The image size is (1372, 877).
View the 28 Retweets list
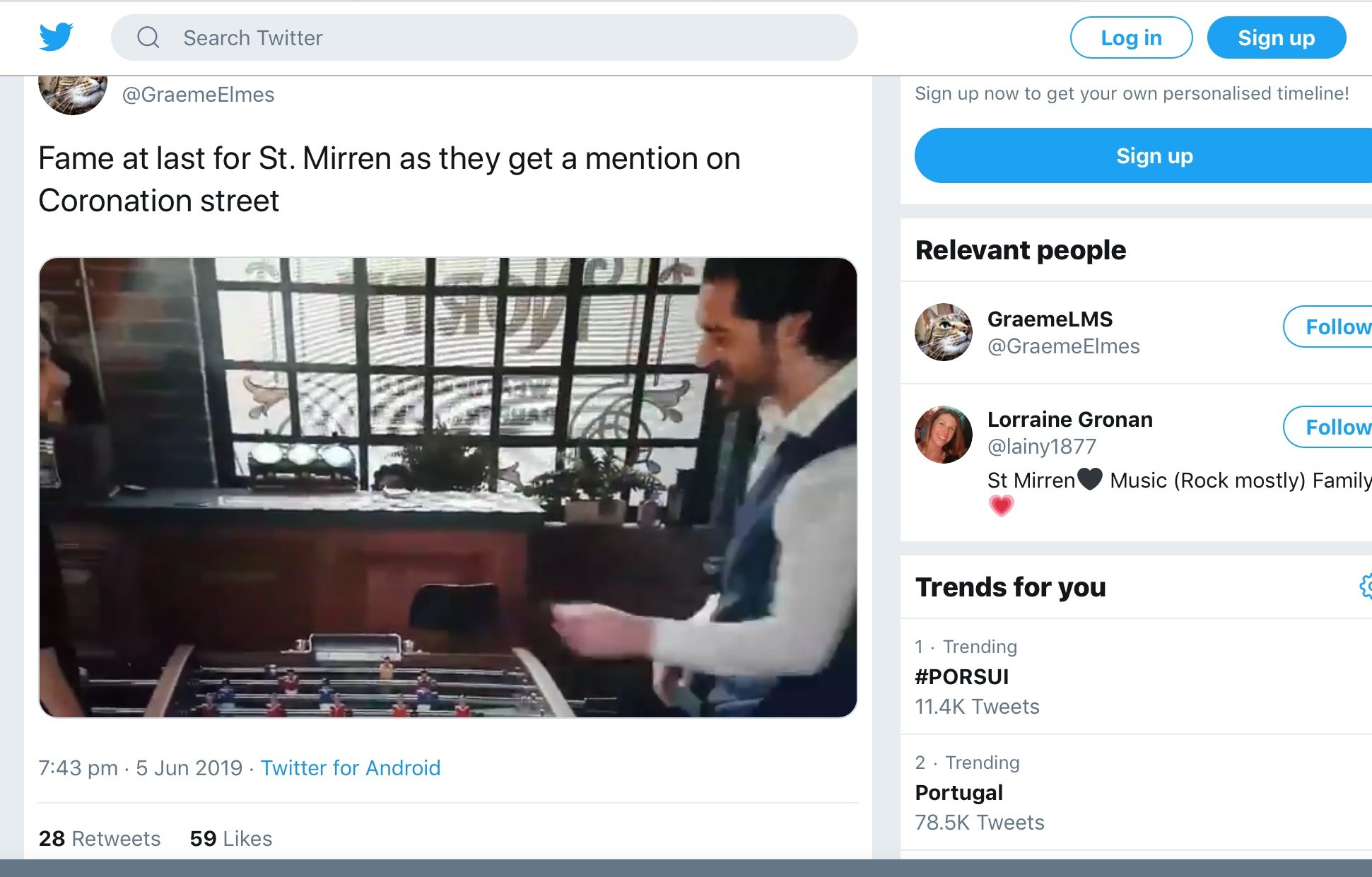click(x=100, y=838)
